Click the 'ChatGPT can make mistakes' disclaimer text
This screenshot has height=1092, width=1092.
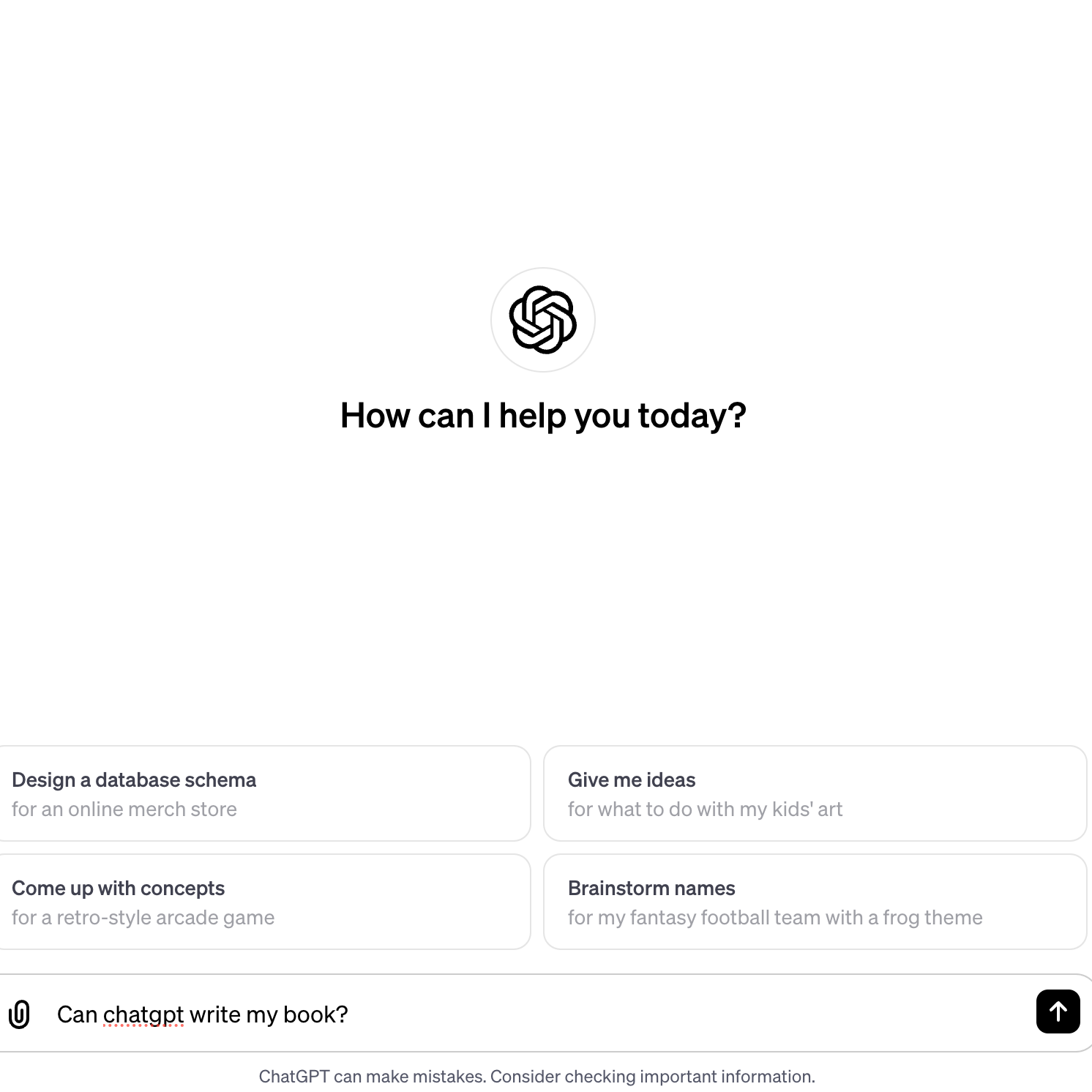click(373, 1077)
